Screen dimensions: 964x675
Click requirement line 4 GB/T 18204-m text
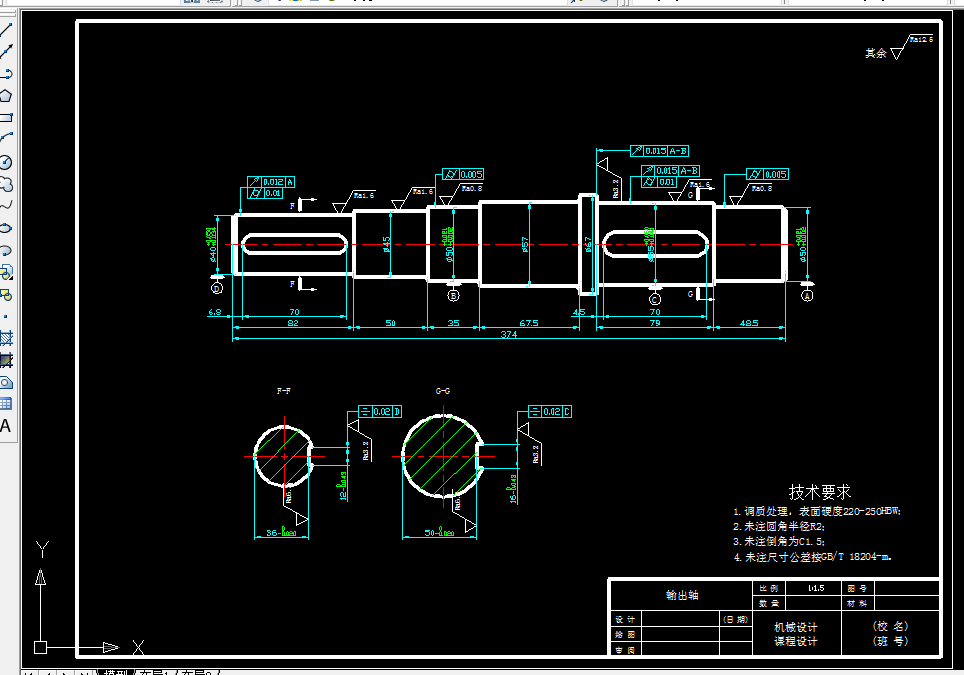pyautogui.click(x=813, y=557)
